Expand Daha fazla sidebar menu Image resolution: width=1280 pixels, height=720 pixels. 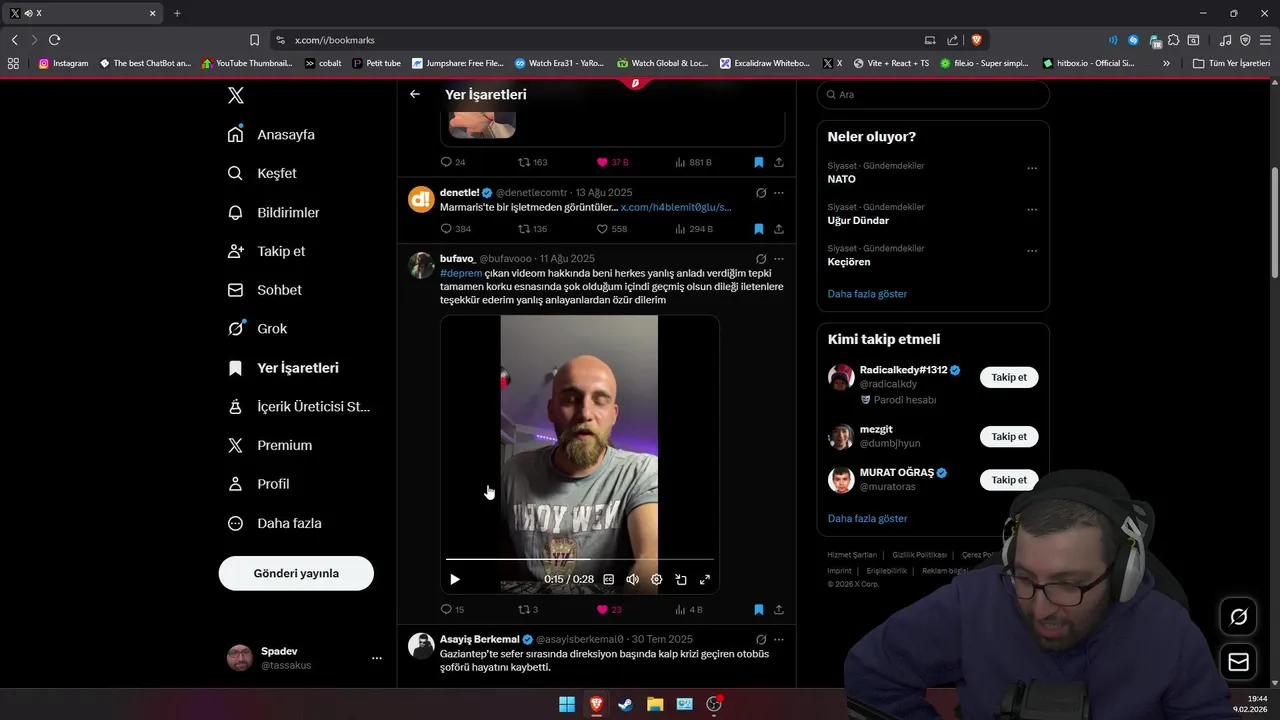click(x=274, y=523)
